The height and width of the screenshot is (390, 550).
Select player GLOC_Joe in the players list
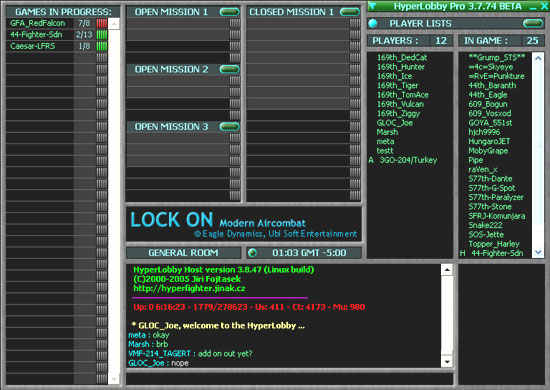pyautogui.click(x=395, y=123)
